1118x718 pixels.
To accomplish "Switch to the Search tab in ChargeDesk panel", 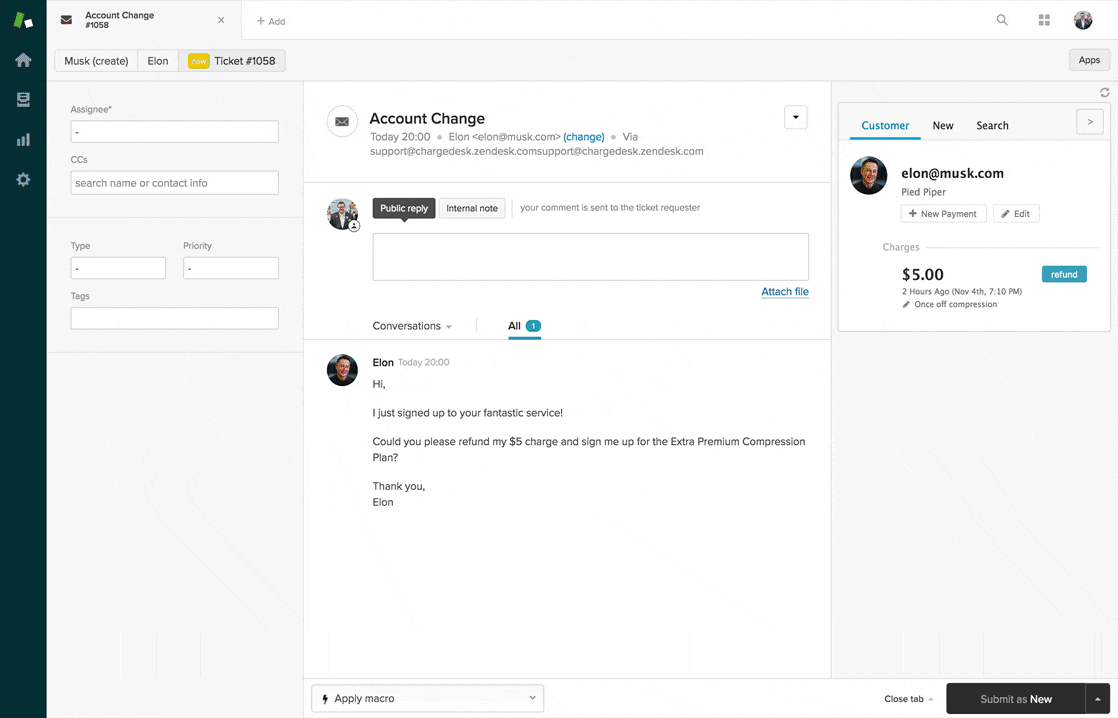I will (992, 125).
